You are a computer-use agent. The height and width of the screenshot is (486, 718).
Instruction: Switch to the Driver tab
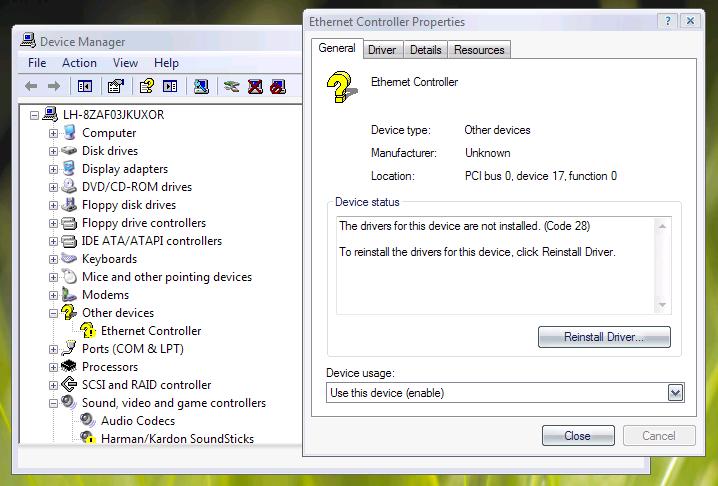pos(381,50)
